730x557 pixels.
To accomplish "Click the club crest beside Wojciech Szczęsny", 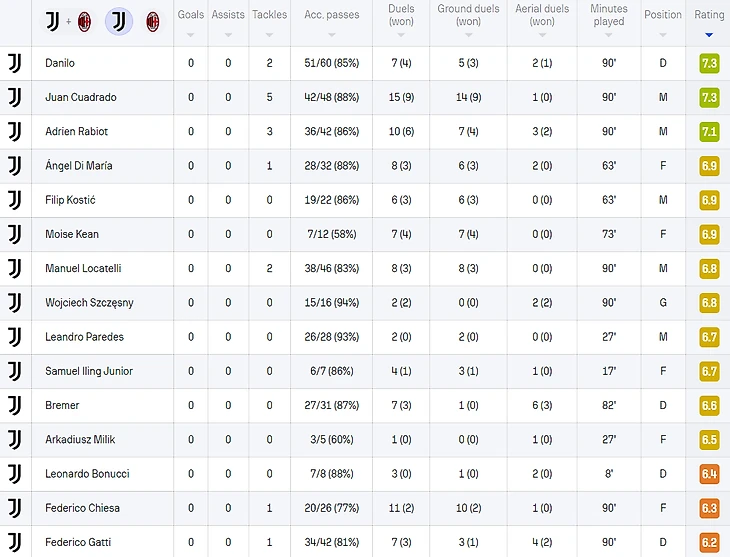I will point(14,302).
